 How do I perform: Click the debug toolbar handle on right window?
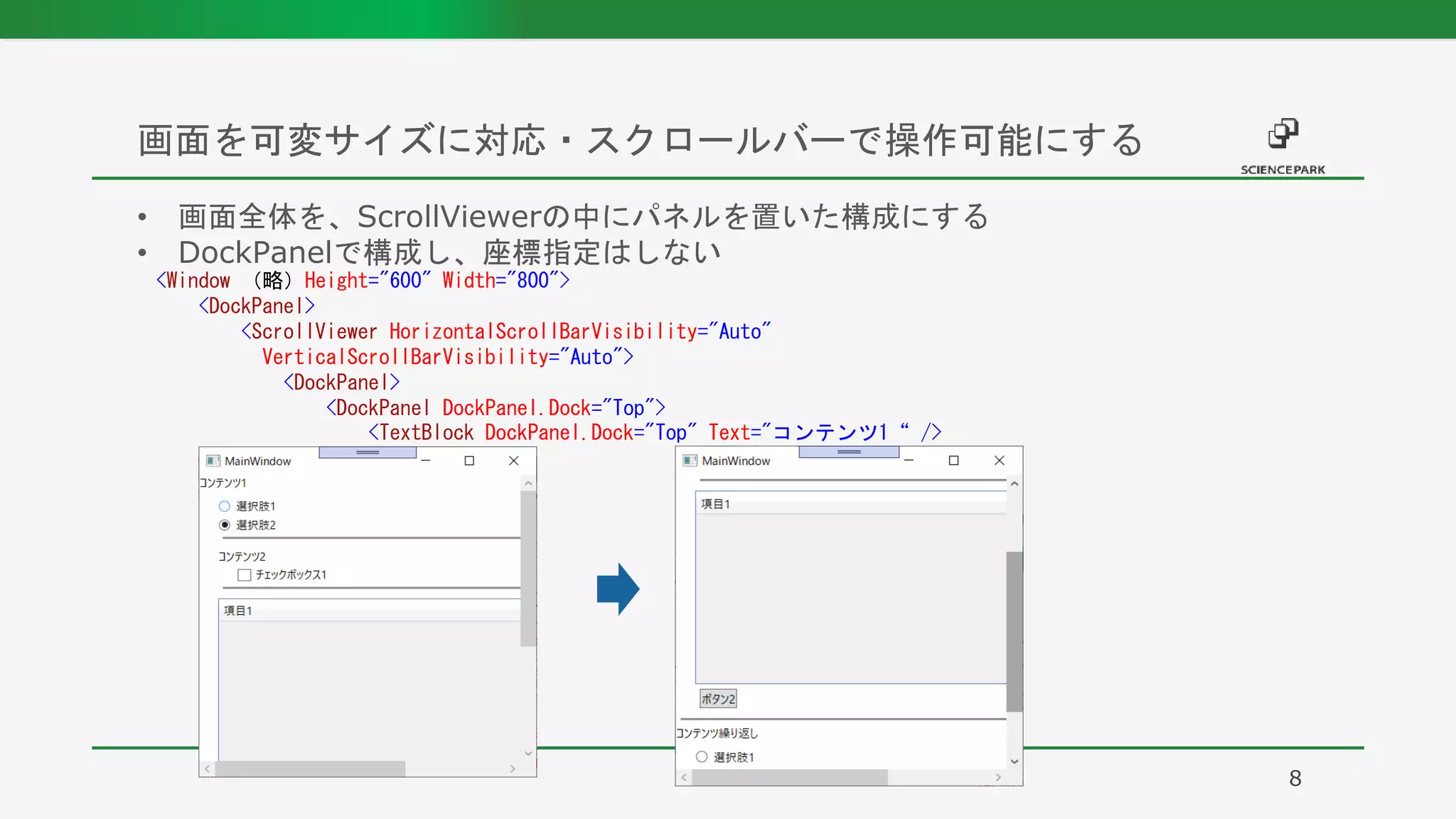(849, 452)
